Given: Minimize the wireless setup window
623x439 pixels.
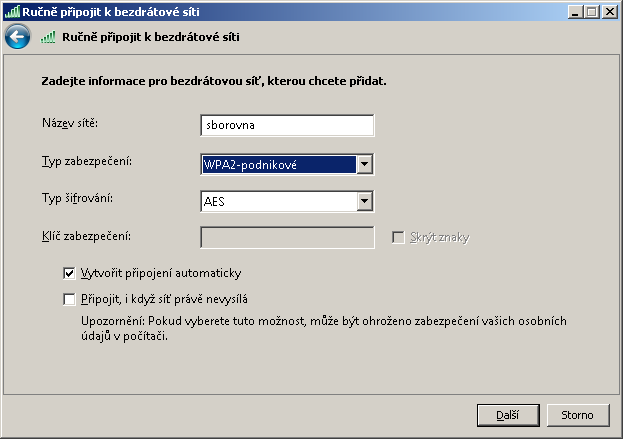Looking at the screenshot, I should click(576, 11).
